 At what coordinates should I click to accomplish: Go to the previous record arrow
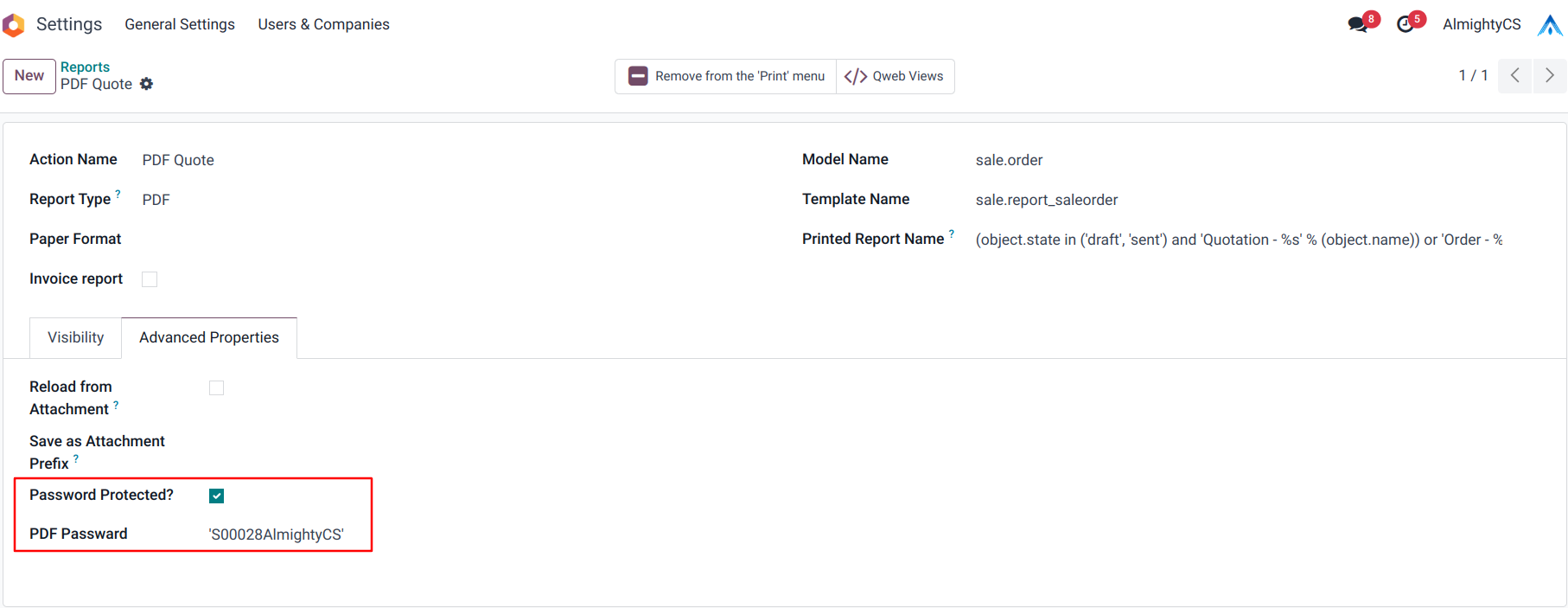1514,76
